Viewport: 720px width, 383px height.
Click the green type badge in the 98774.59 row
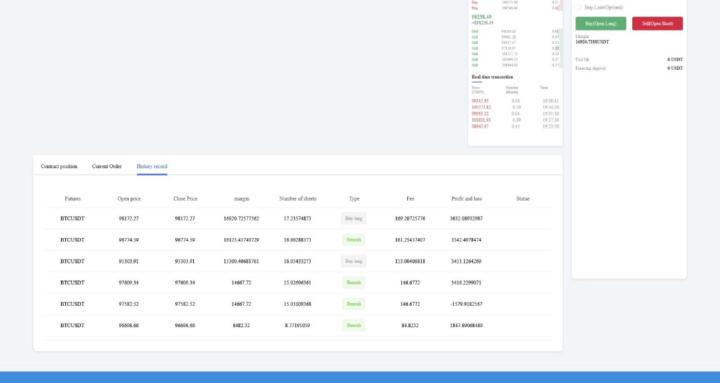pos(354,240)
